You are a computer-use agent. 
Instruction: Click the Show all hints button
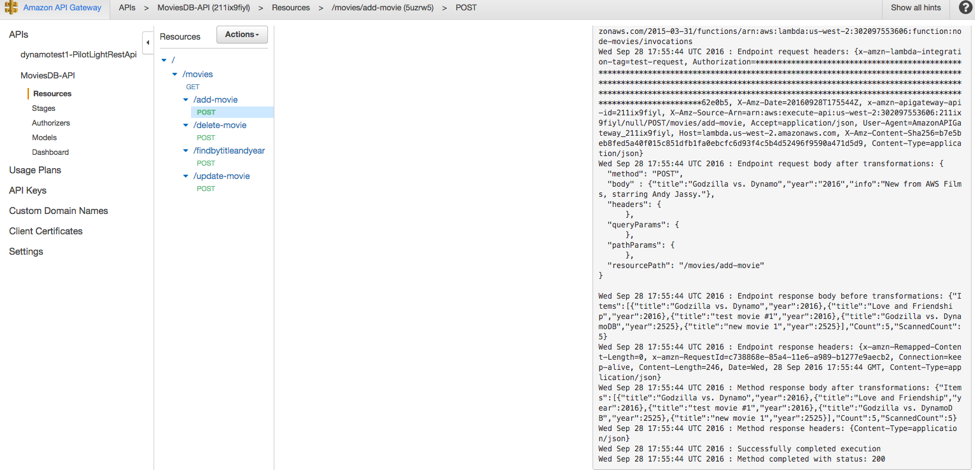916,8
